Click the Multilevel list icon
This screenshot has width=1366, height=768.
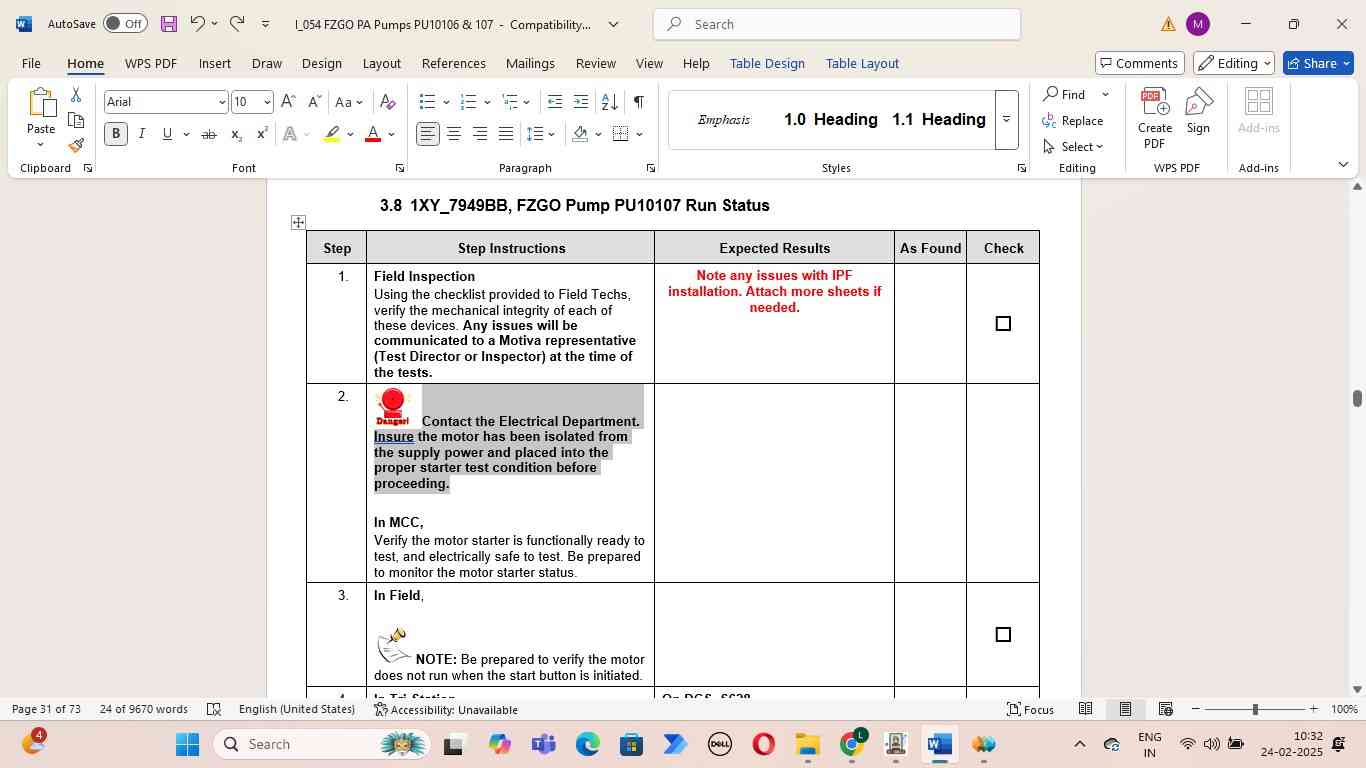tap(510, 102)
